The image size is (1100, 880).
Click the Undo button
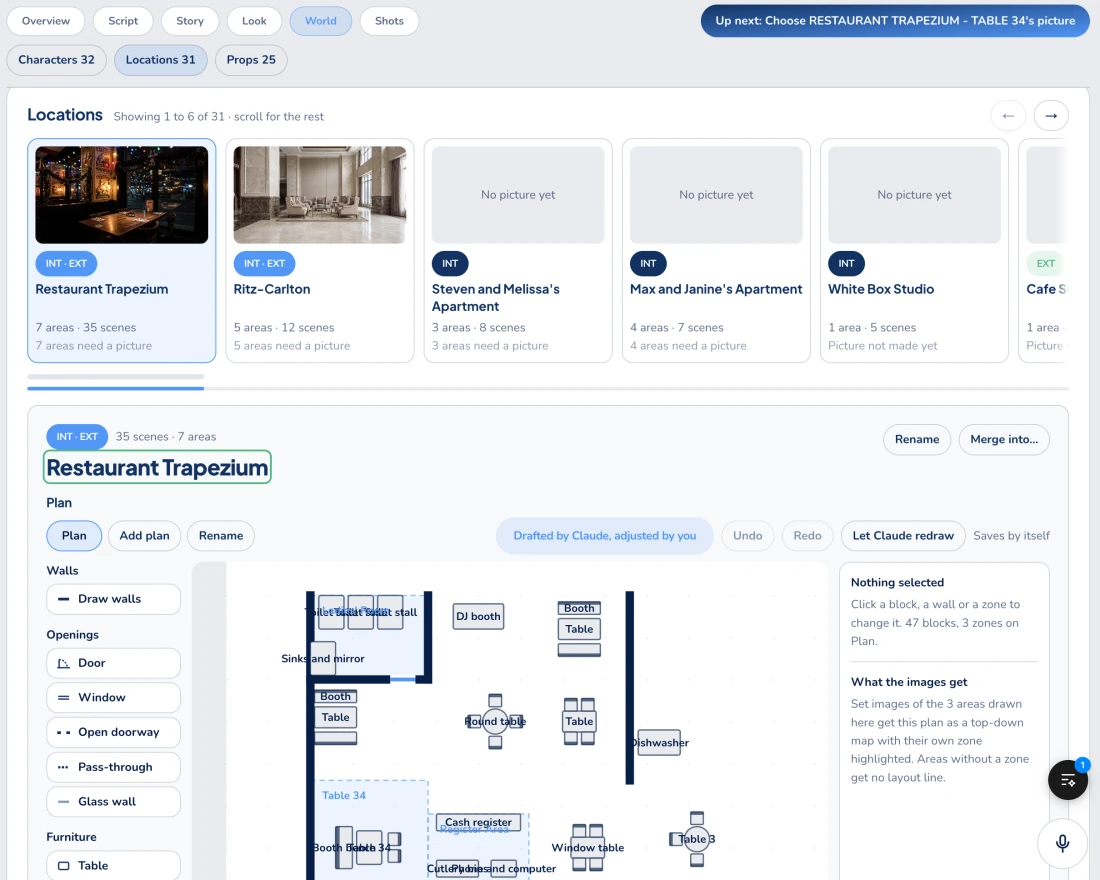pos(748,535)
